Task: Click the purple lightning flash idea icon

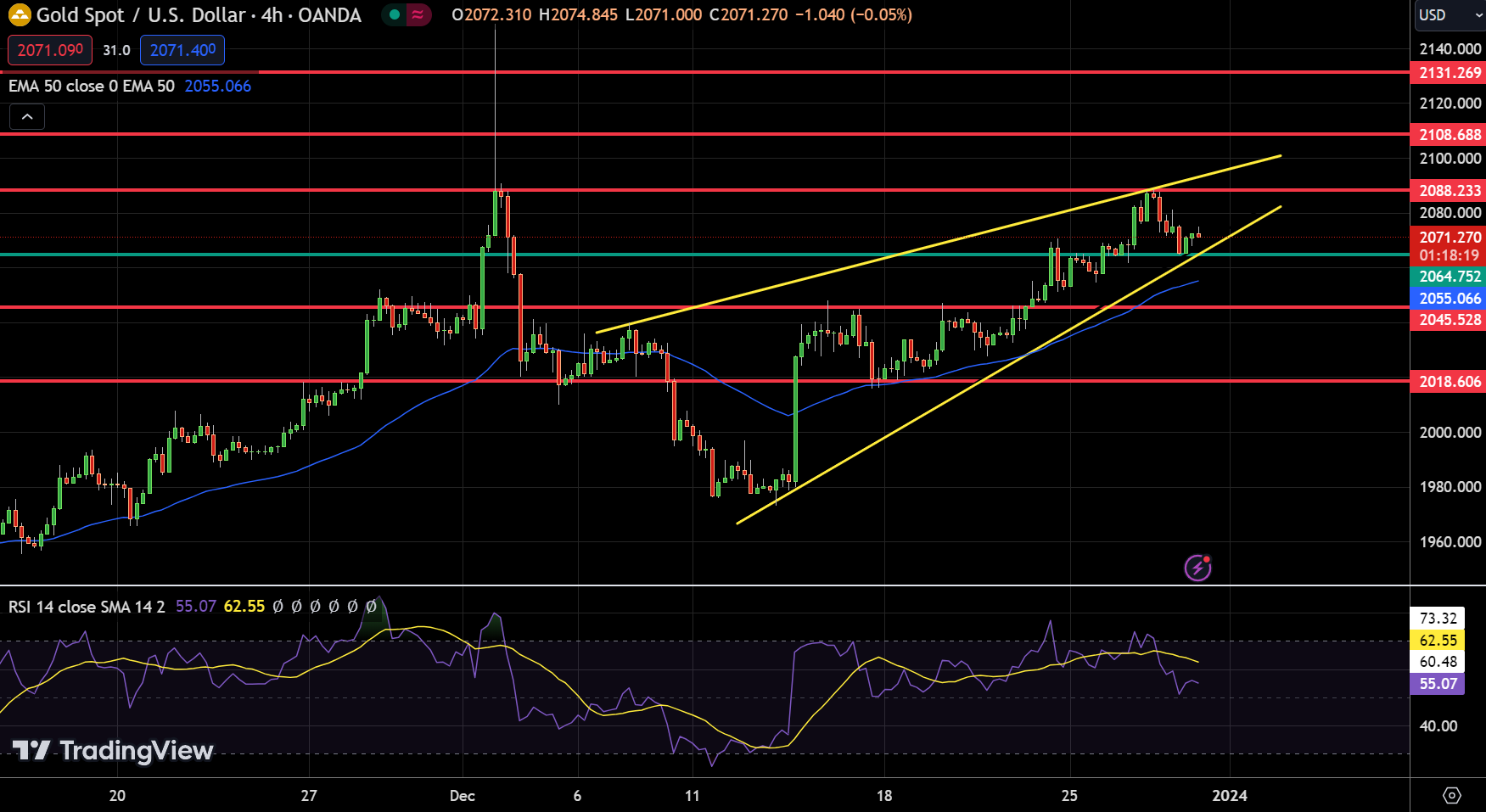Action: 1197,567
